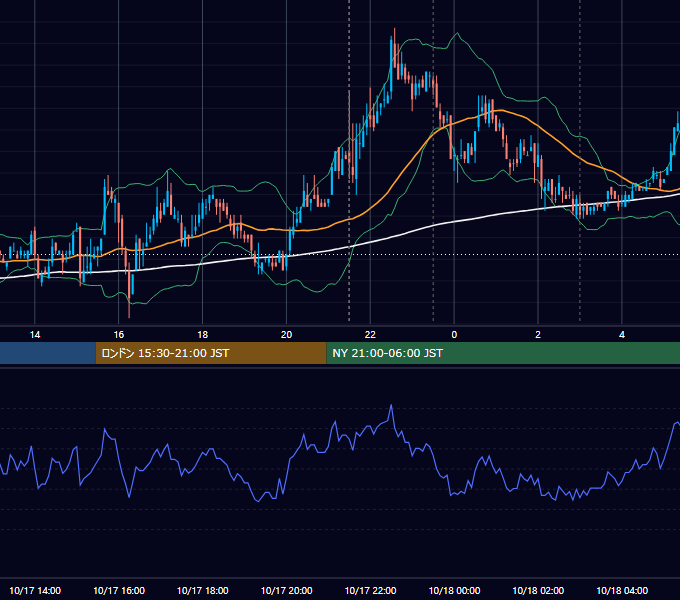Click the 4 hour axis label
Image resolution: width=680 pixels, height=600 pixels.
click(622, 335)
